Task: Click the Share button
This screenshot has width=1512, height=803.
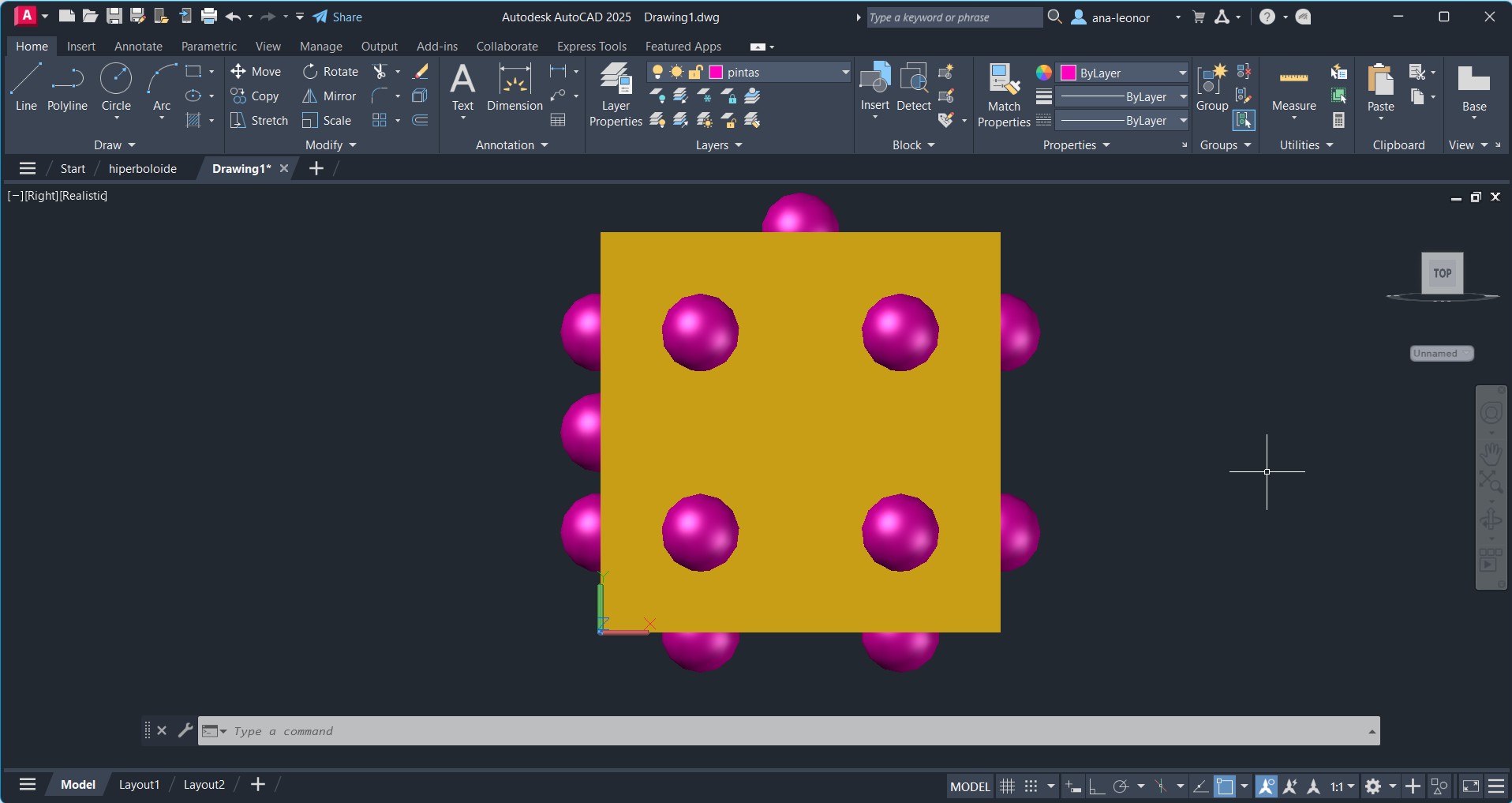Action: coord(338,17)
